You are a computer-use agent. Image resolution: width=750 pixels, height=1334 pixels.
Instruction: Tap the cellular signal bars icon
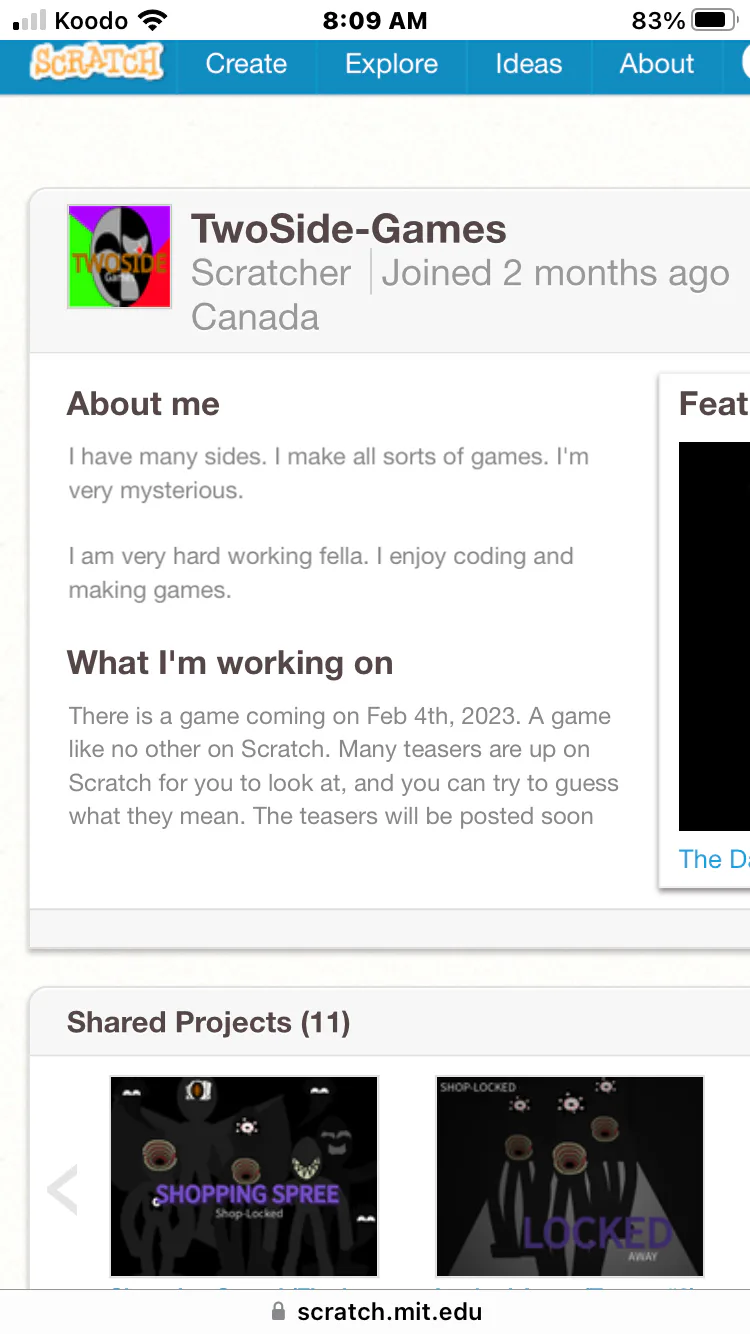pyautogui.click(x=30, y=20)
